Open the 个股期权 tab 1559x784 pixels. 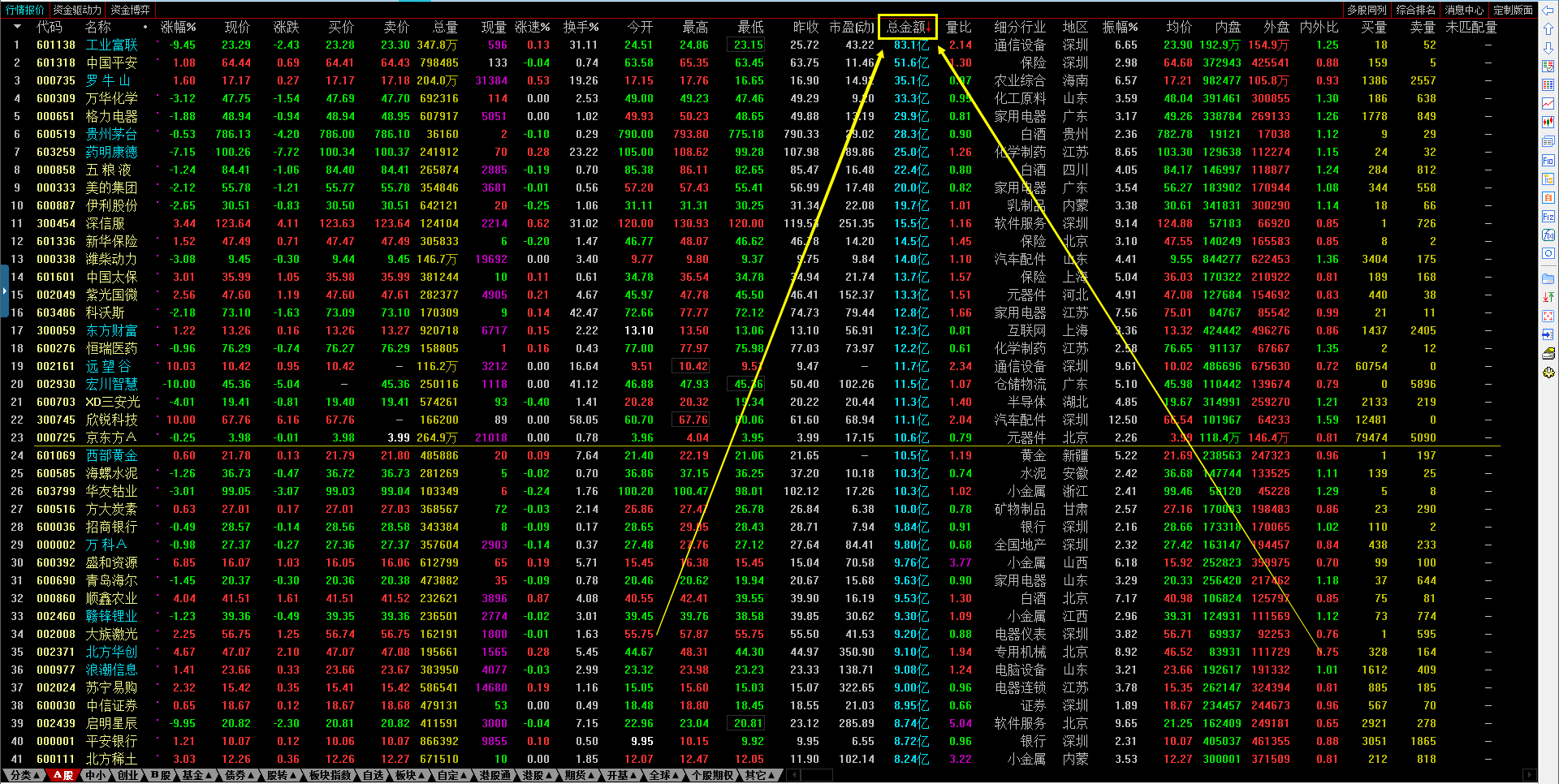click(713, 775)
